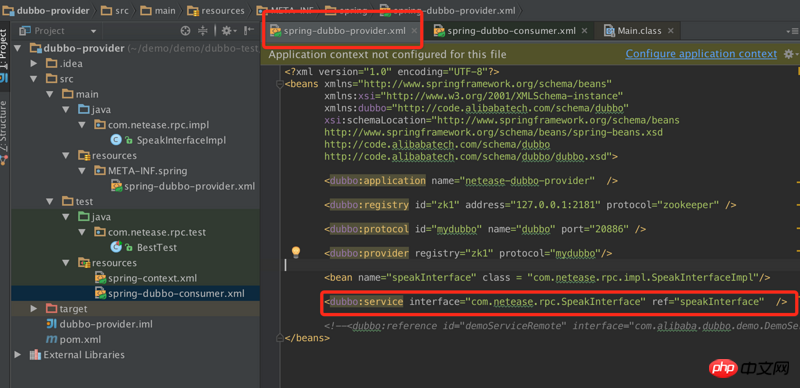The width and height of the screenshot is (800, 388).
Task: Click the target folder icon
Action: click(51, 309)
